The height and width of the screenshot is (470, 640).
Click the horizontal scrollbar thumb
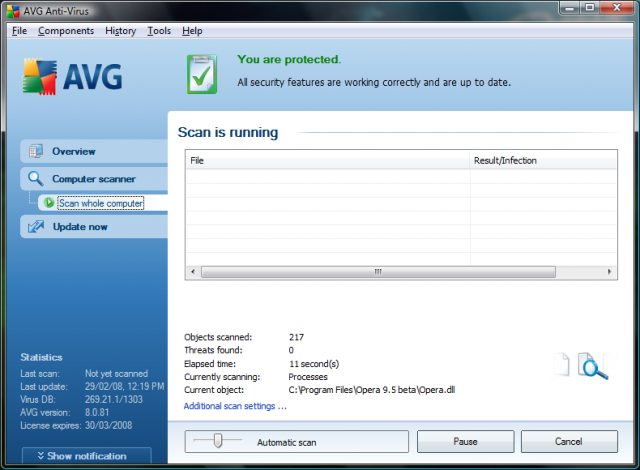tap(378, 272)
